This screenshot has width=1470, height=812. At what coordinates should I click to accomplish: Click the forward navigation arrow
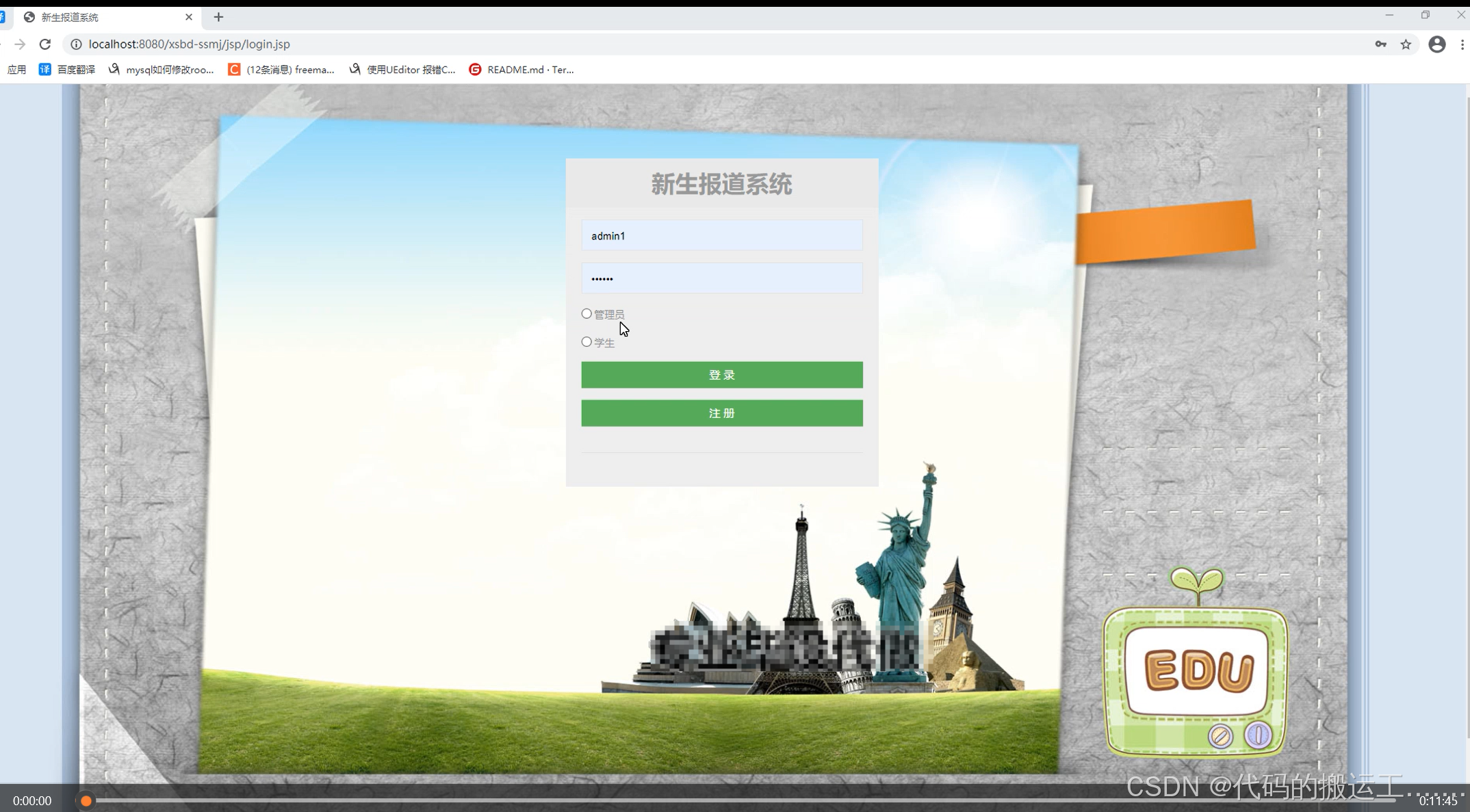click(20, 44)
